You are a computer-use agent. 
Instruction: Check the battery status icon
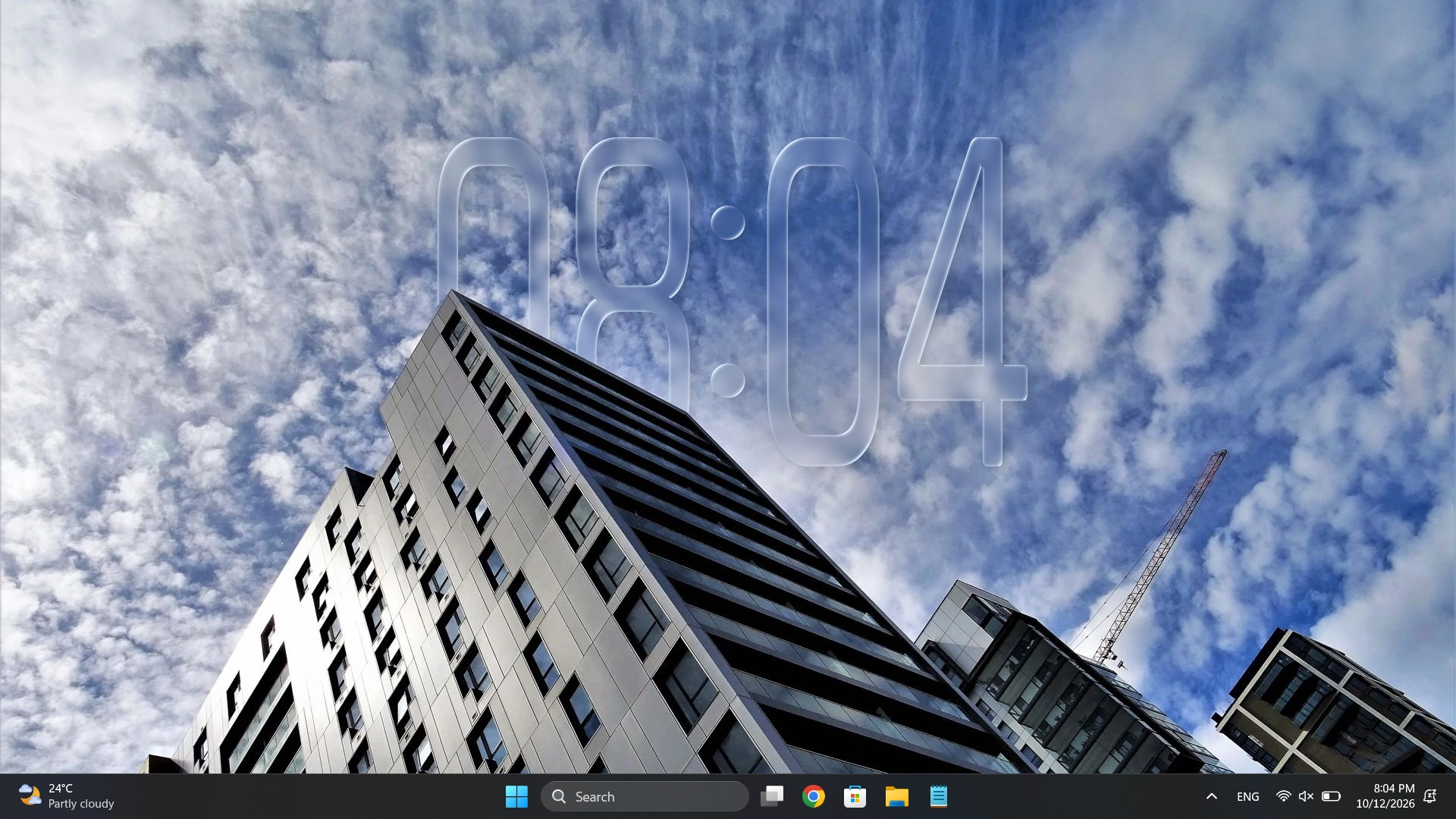1331,796
